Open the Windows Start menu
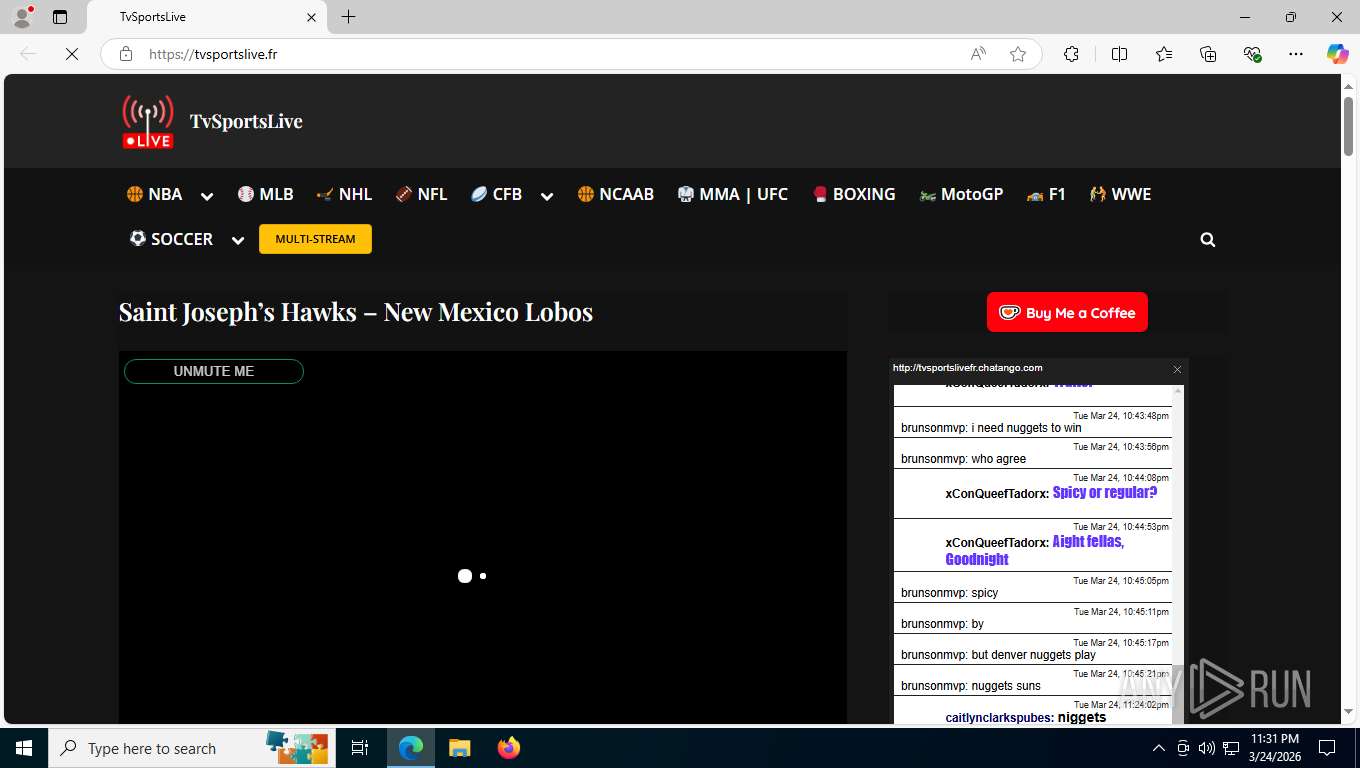Viewport: 1360px width, 768px height. pos(24,748)
